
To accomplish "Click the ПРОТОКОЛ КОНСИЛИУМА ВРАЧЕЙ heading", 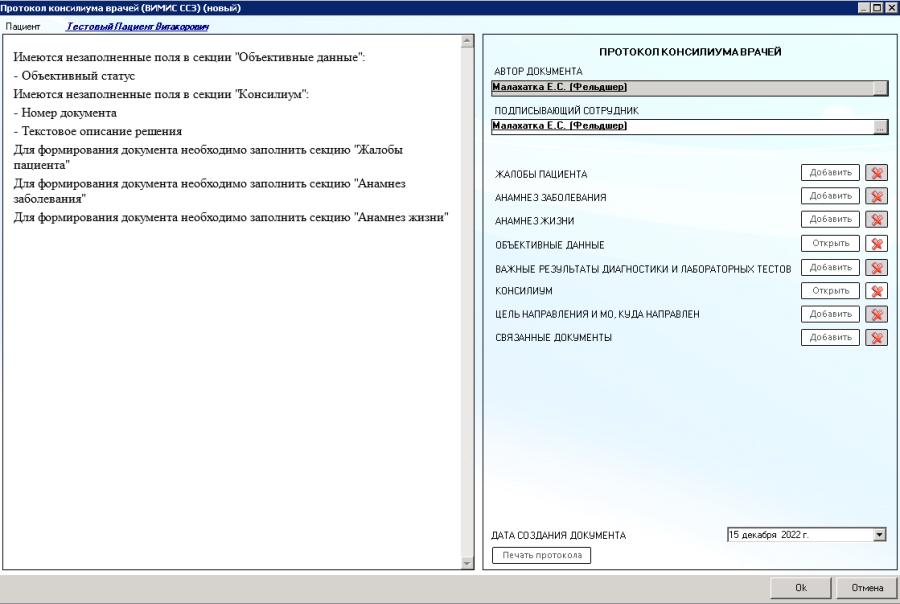I will coord(690,52).
